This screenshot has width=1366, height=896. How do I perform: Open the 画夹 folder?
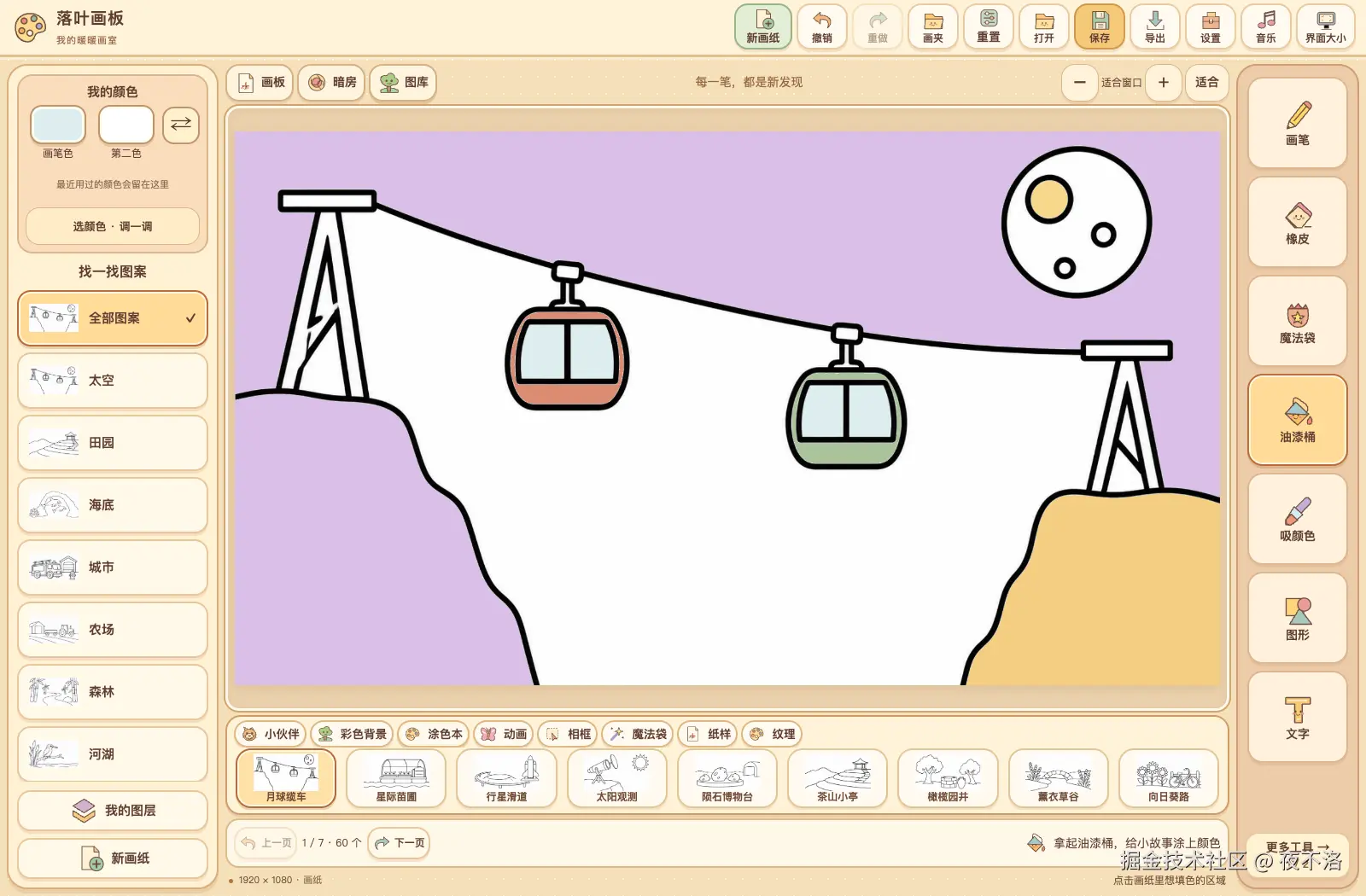(x=933, y=26)
